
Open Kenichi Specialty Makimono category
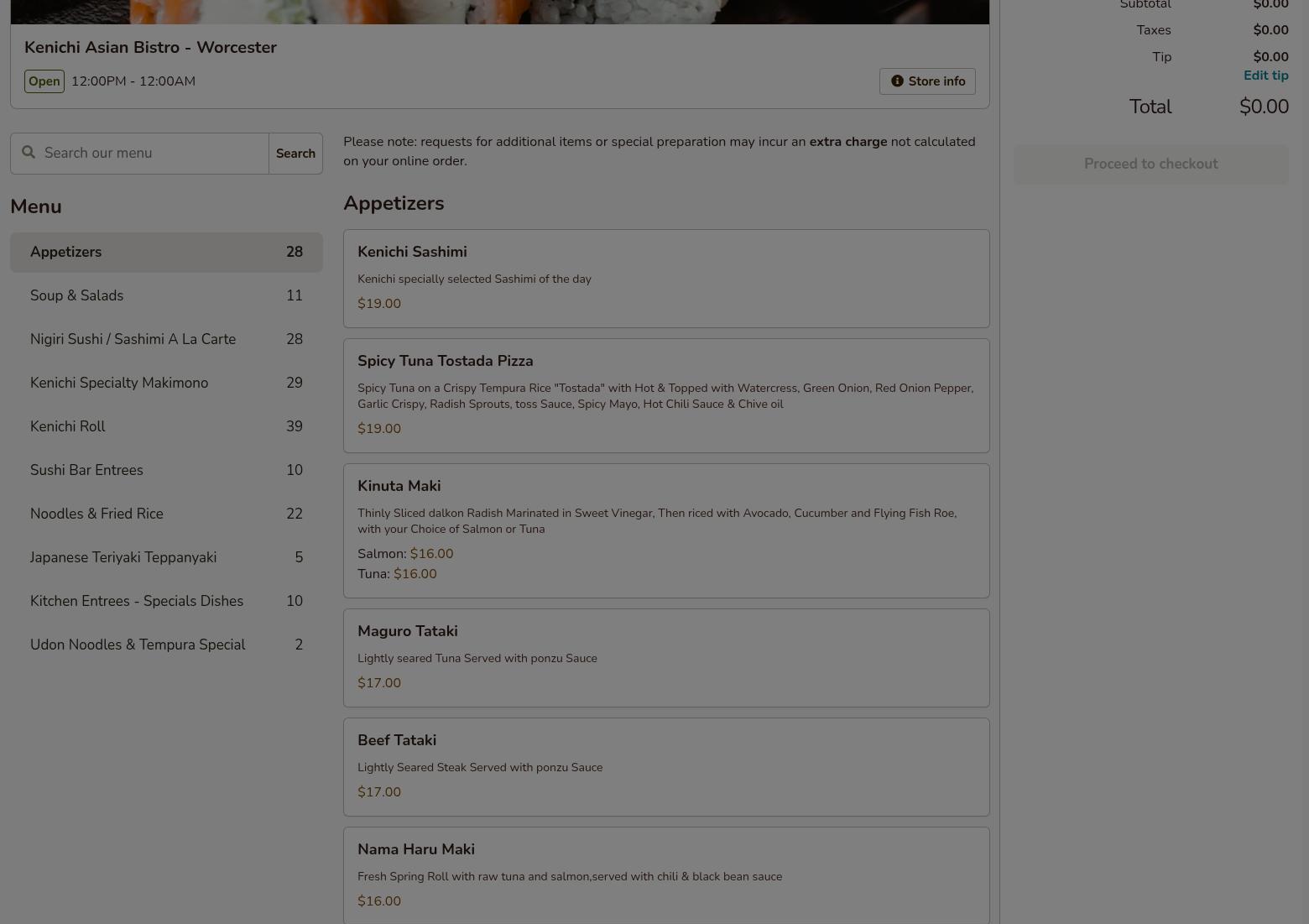coord(166,383)
